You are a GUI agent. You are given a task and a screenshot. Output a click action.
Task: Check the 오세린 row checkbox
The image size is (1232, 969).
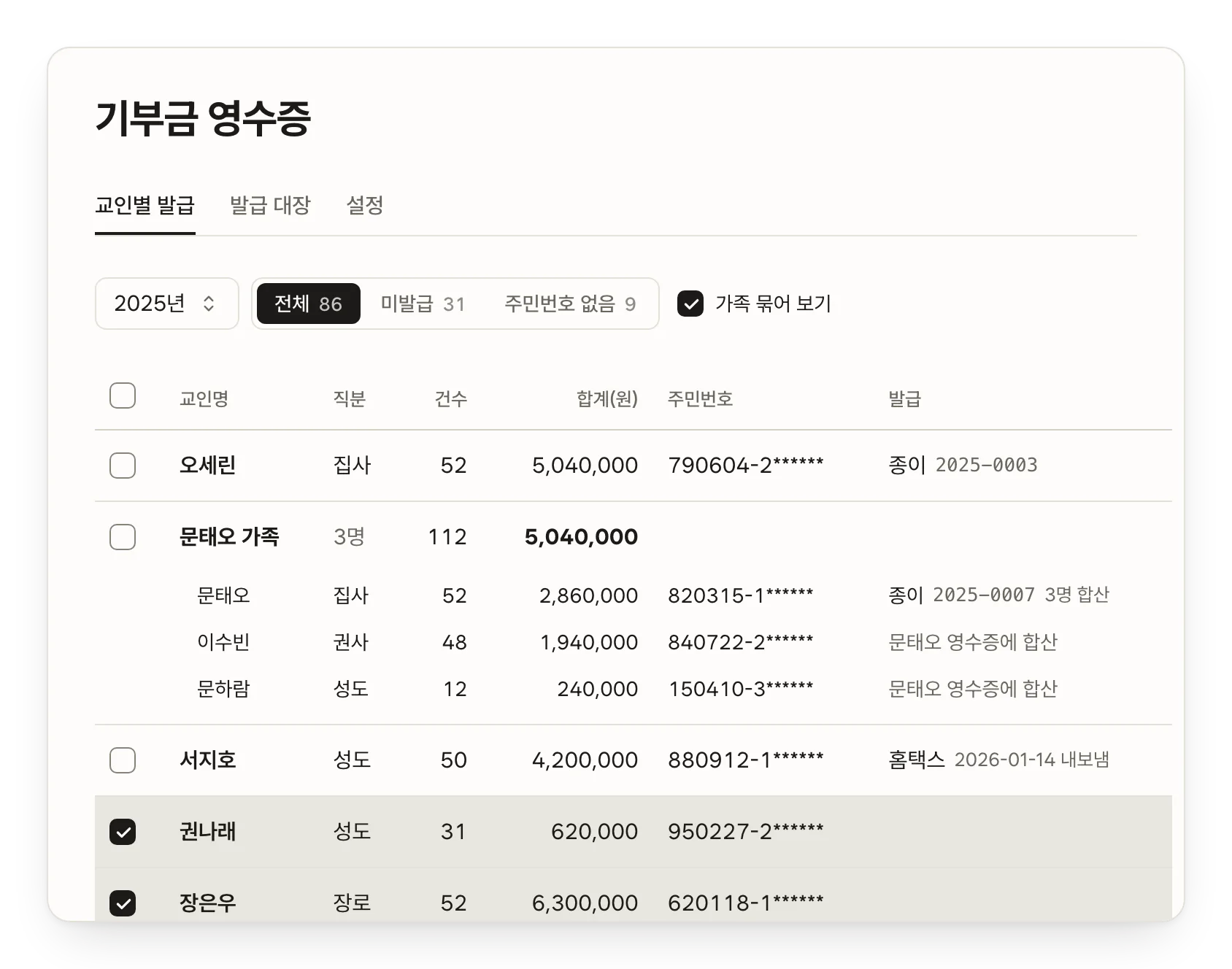pyautogui.click(x=123, y=466)
